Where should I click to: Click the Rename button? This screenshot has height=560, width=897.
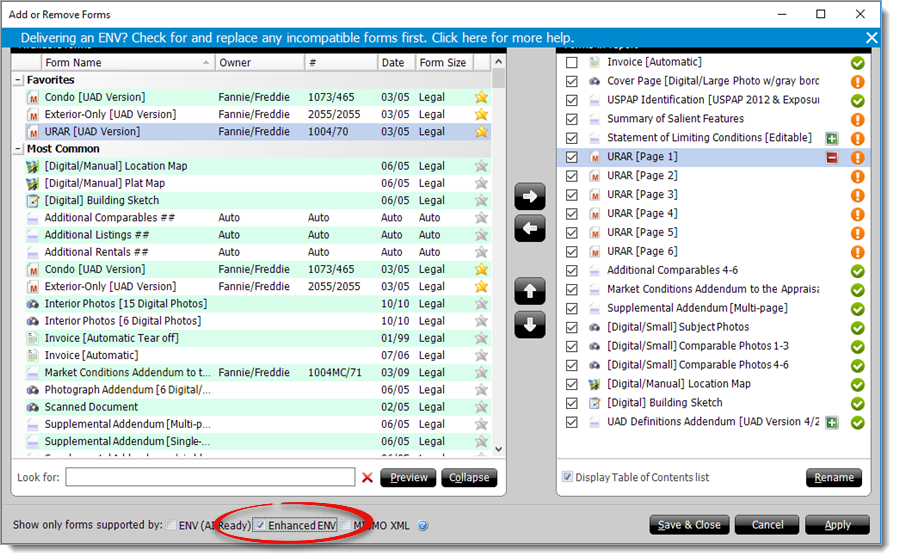[x=834, y=477]
